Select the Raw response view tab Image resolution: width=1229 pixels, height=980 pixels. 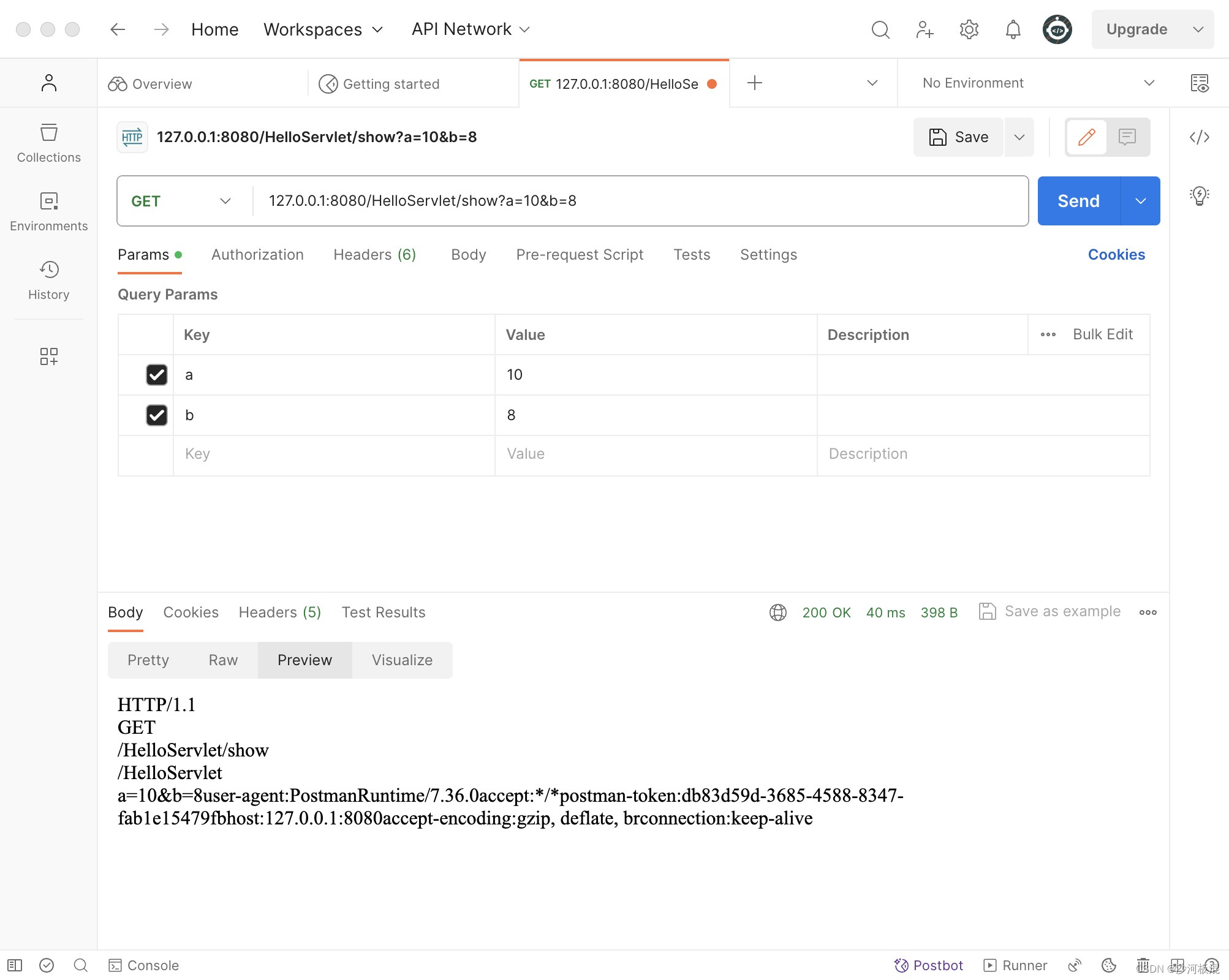pyautogui.click(x=223, y=660)
